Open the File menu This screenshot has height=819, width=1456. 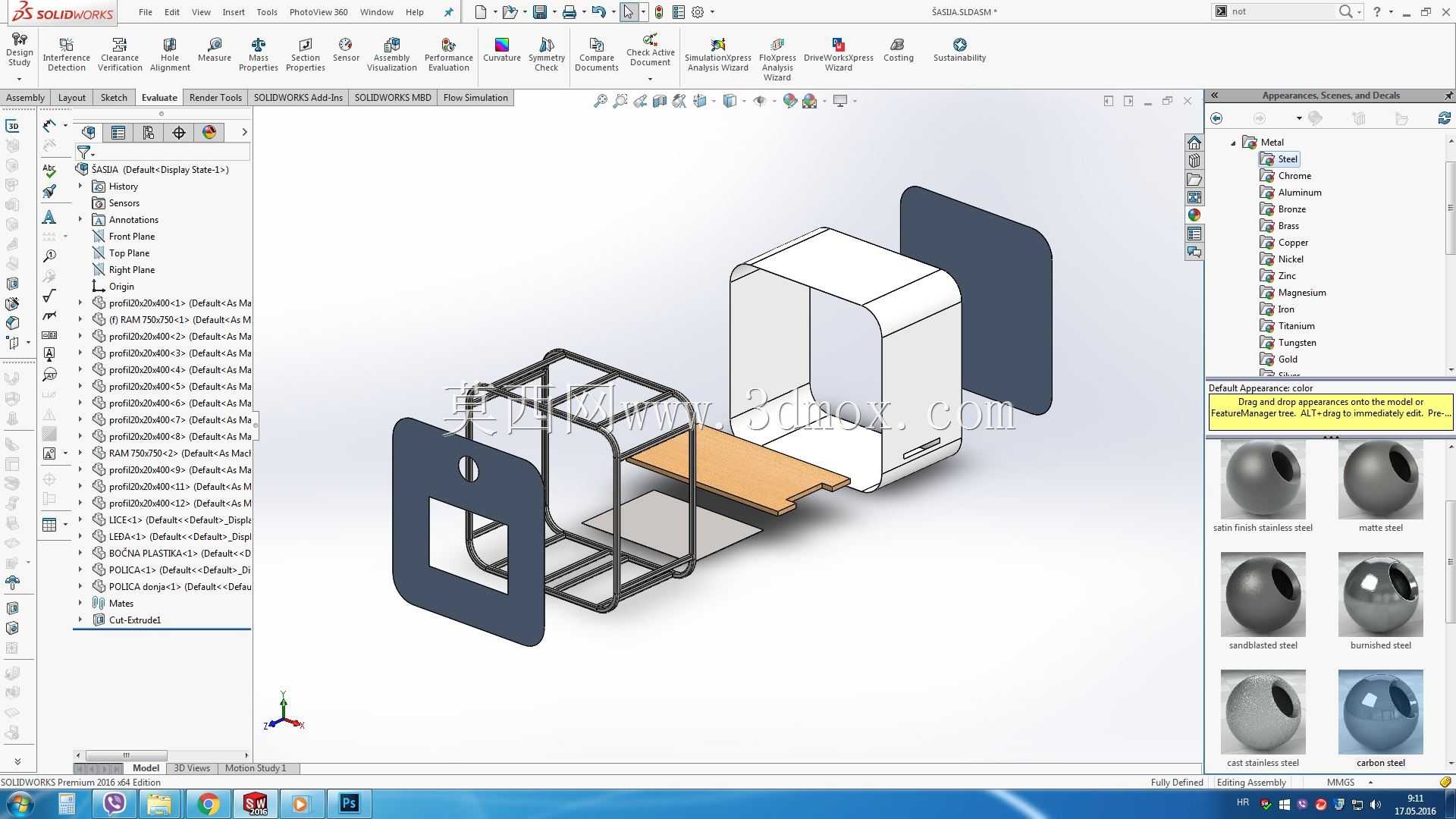point(146,12)
